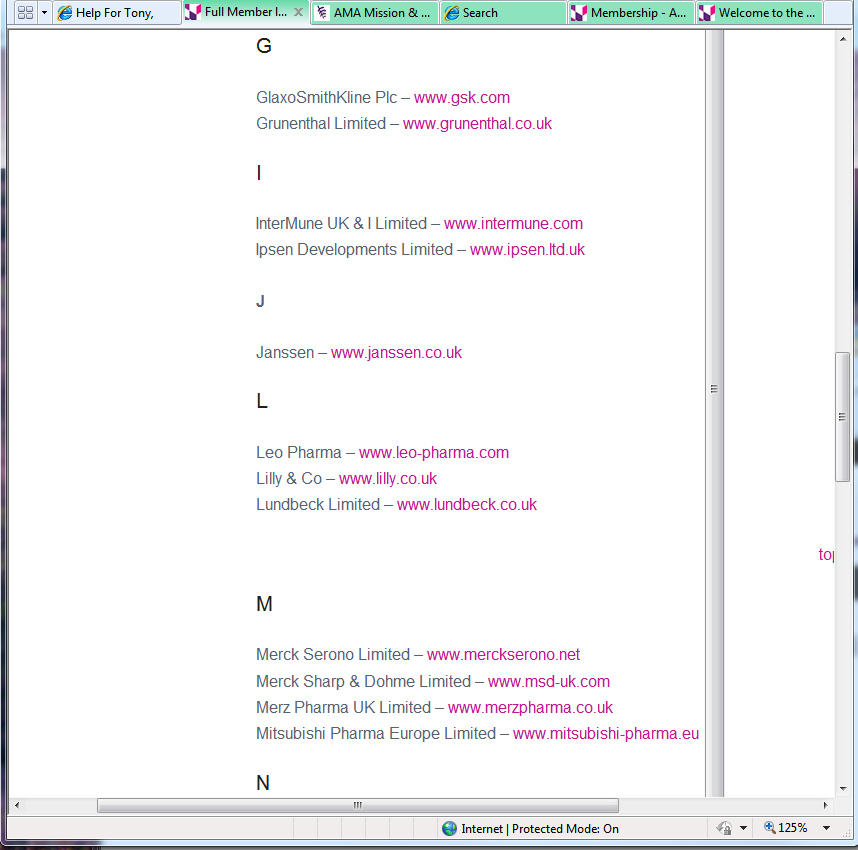Visit the www.janssen.co.uk link
858x850 pixels.
(396, 353)
